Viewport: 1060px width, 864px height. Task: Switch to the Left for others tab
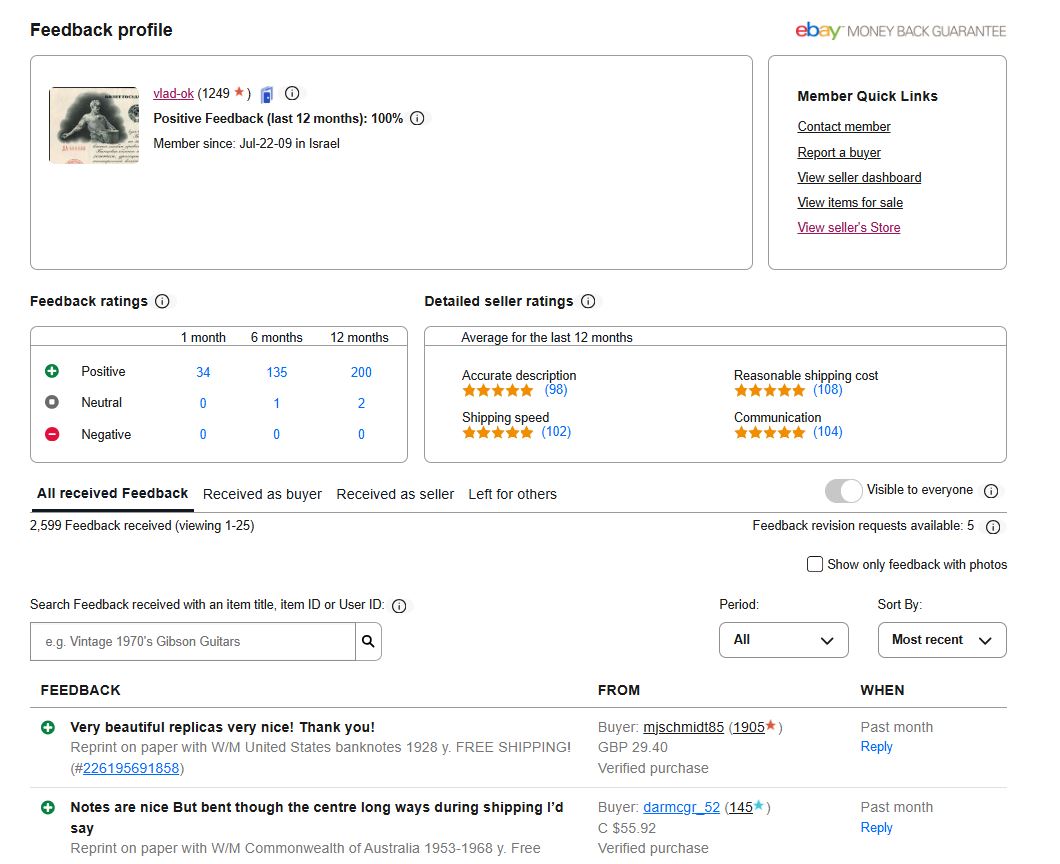tap(512, 494)
